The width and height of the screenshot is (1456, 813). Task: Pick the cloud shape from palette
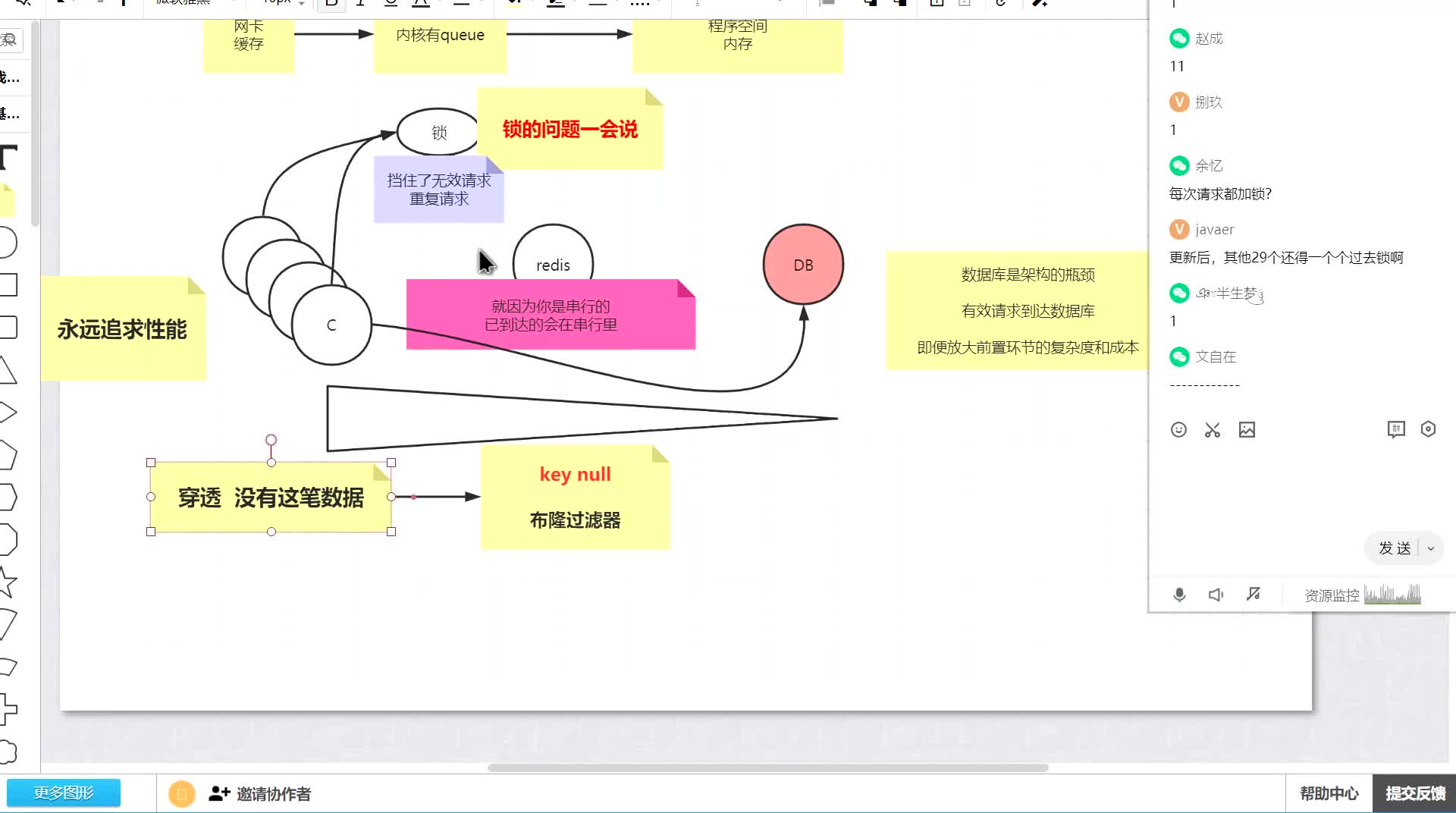coord(8,752)
